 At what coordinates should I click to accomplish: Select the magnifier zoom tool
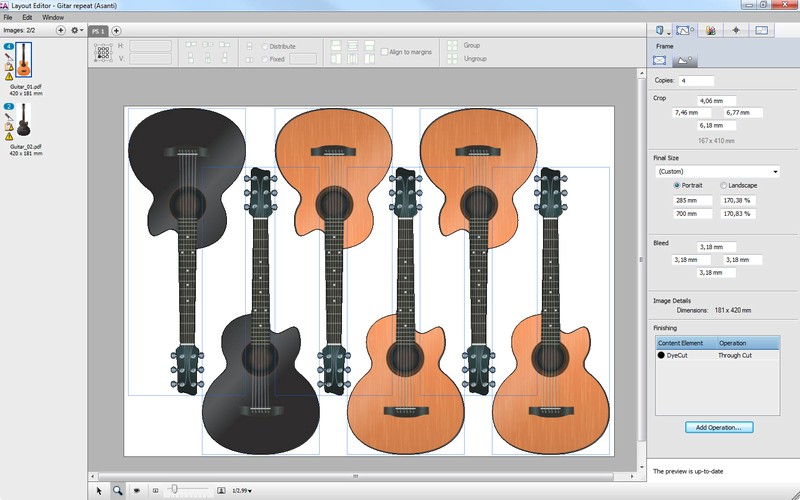117,490
